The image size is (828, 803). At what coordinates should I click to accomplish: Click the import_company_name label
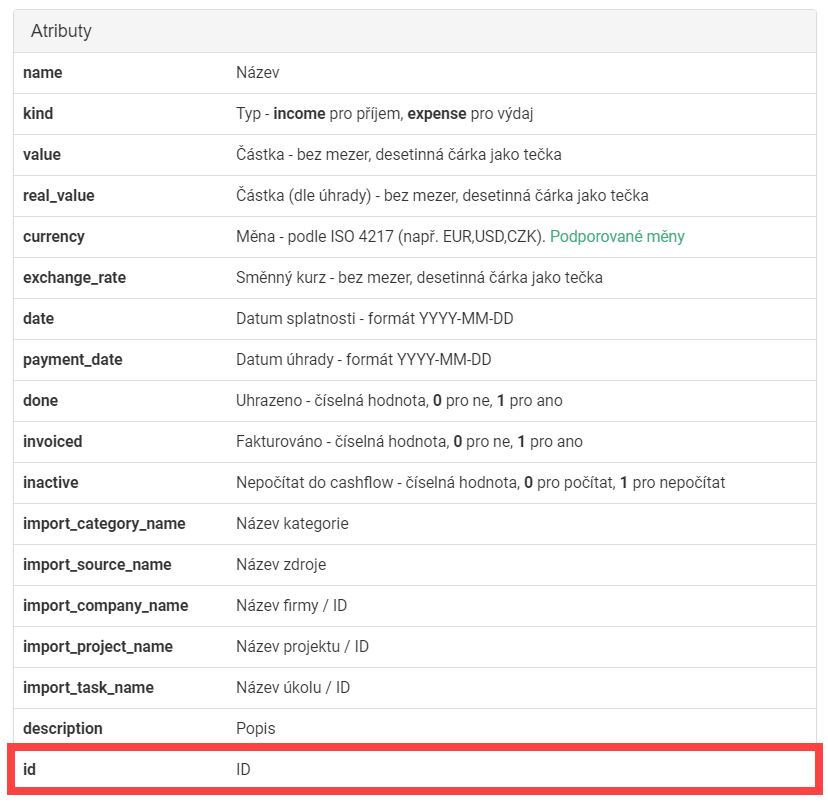[x=105, y=606]
